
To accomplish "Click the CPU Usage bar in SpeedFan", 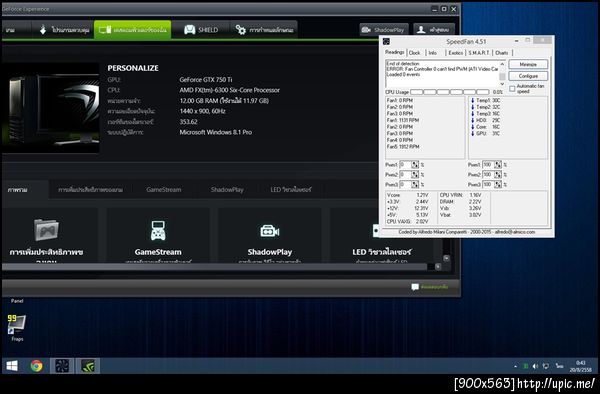I will [450, 92].
